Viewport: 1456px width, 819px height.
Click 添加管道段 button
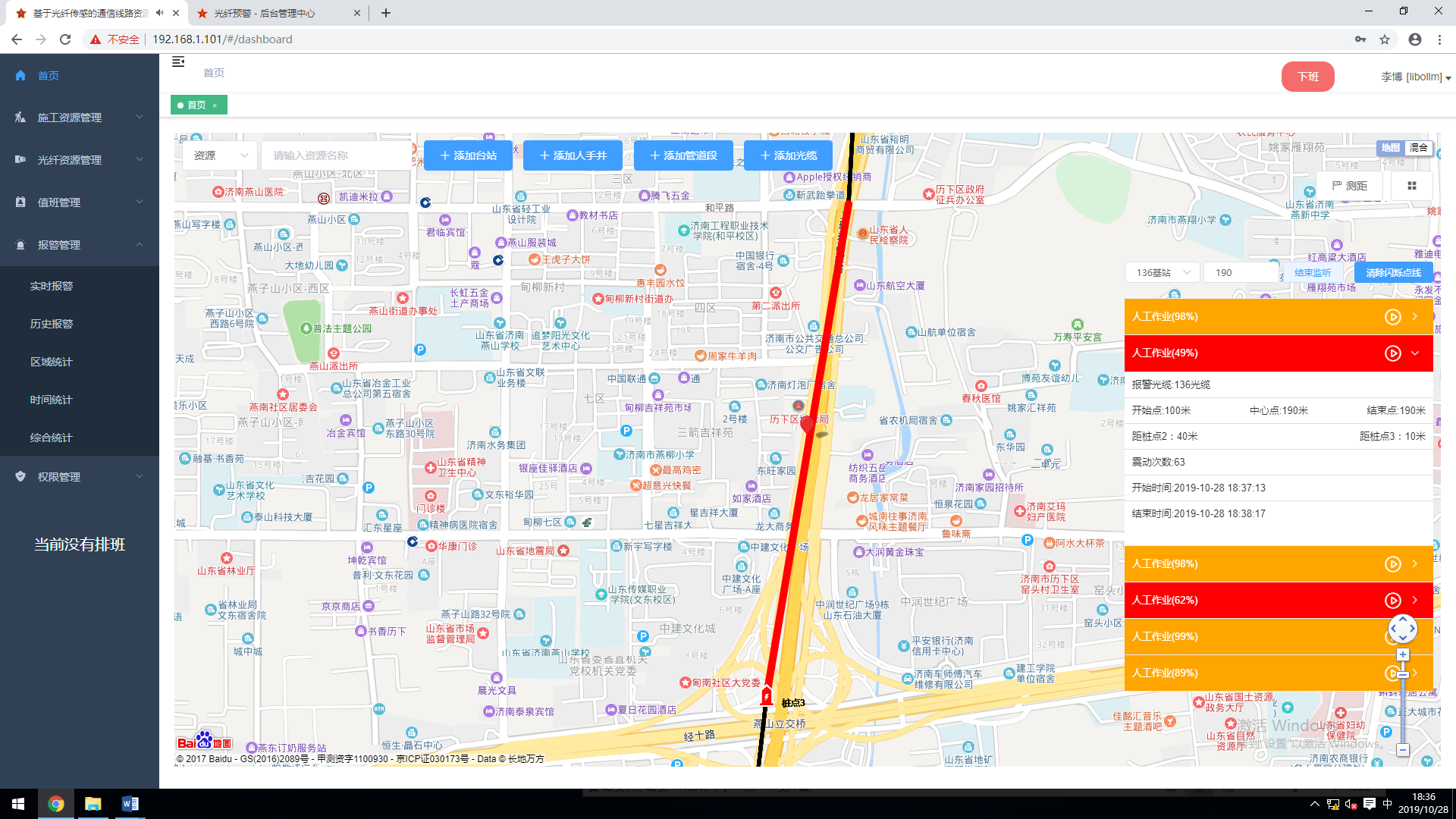pyautogui.click(x=683, y=155)
